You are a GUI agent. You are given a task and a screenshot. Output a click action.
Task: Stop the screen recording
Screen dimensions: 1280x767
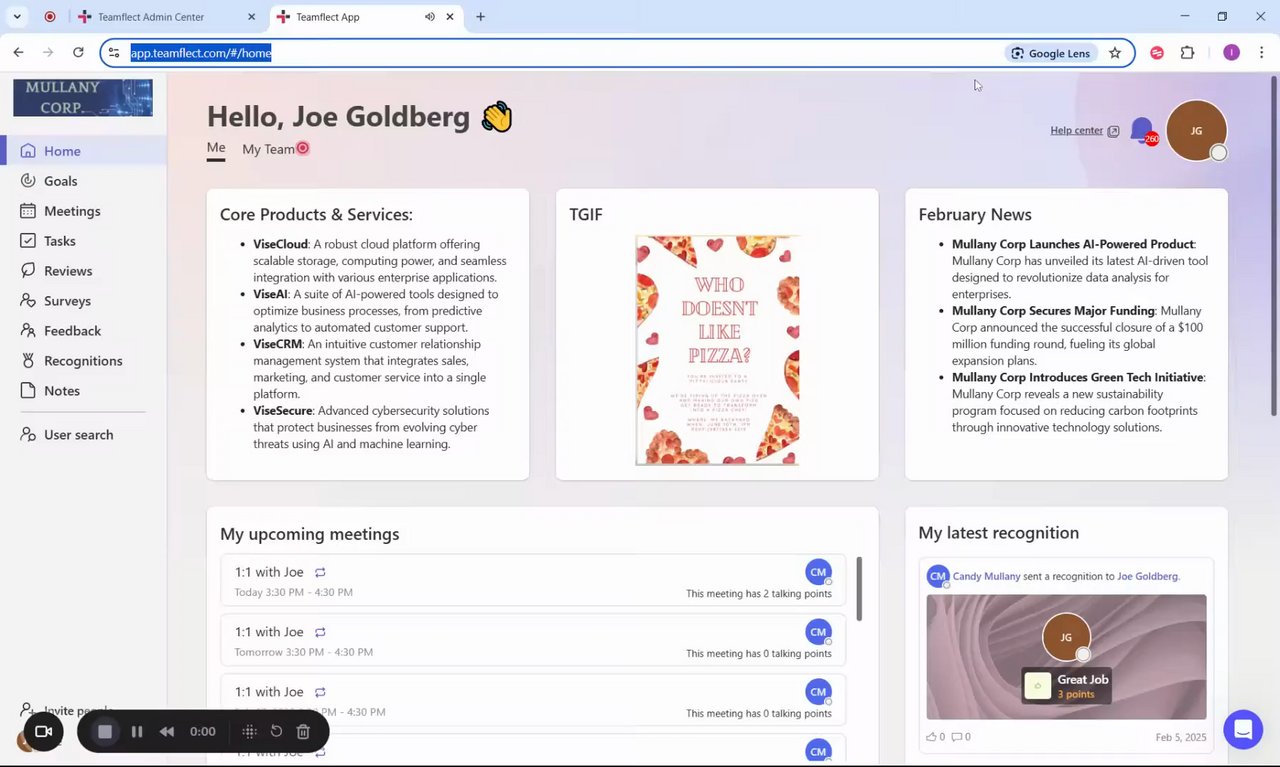(105, 732)
